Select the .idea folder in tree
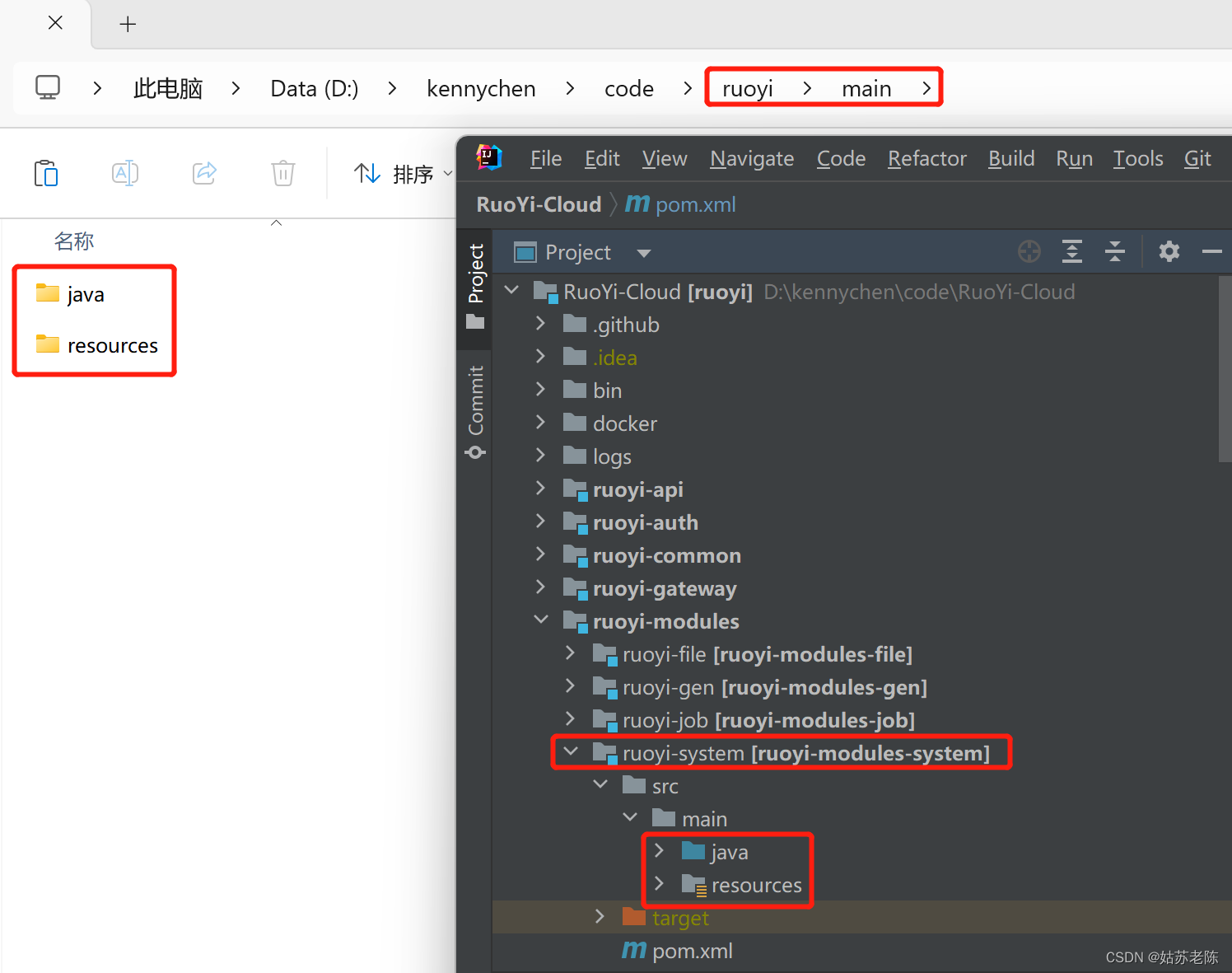Screen dimensions: 1232x973 point(615,358)
